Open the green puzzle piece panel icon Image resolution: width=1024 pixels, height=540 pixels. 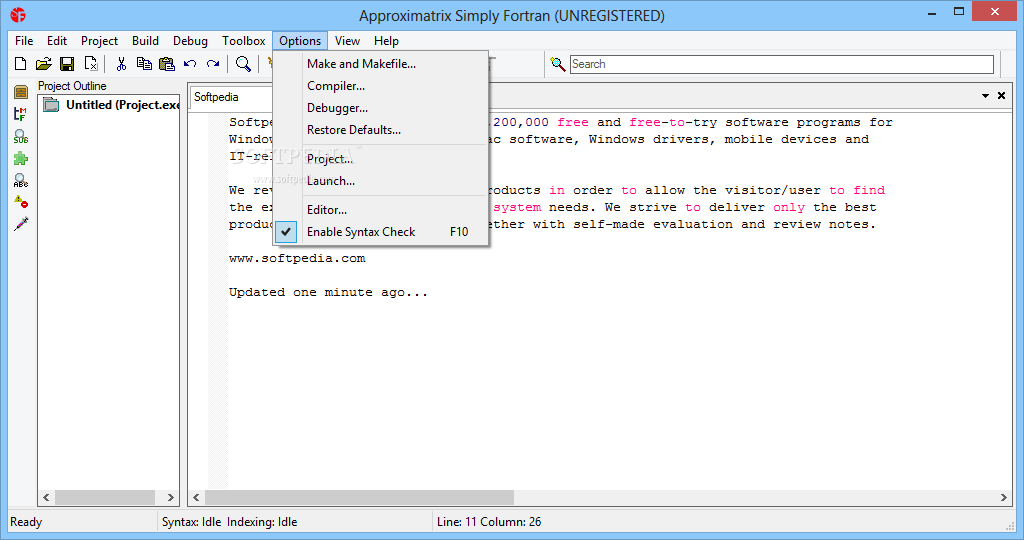tap(21, 158)
